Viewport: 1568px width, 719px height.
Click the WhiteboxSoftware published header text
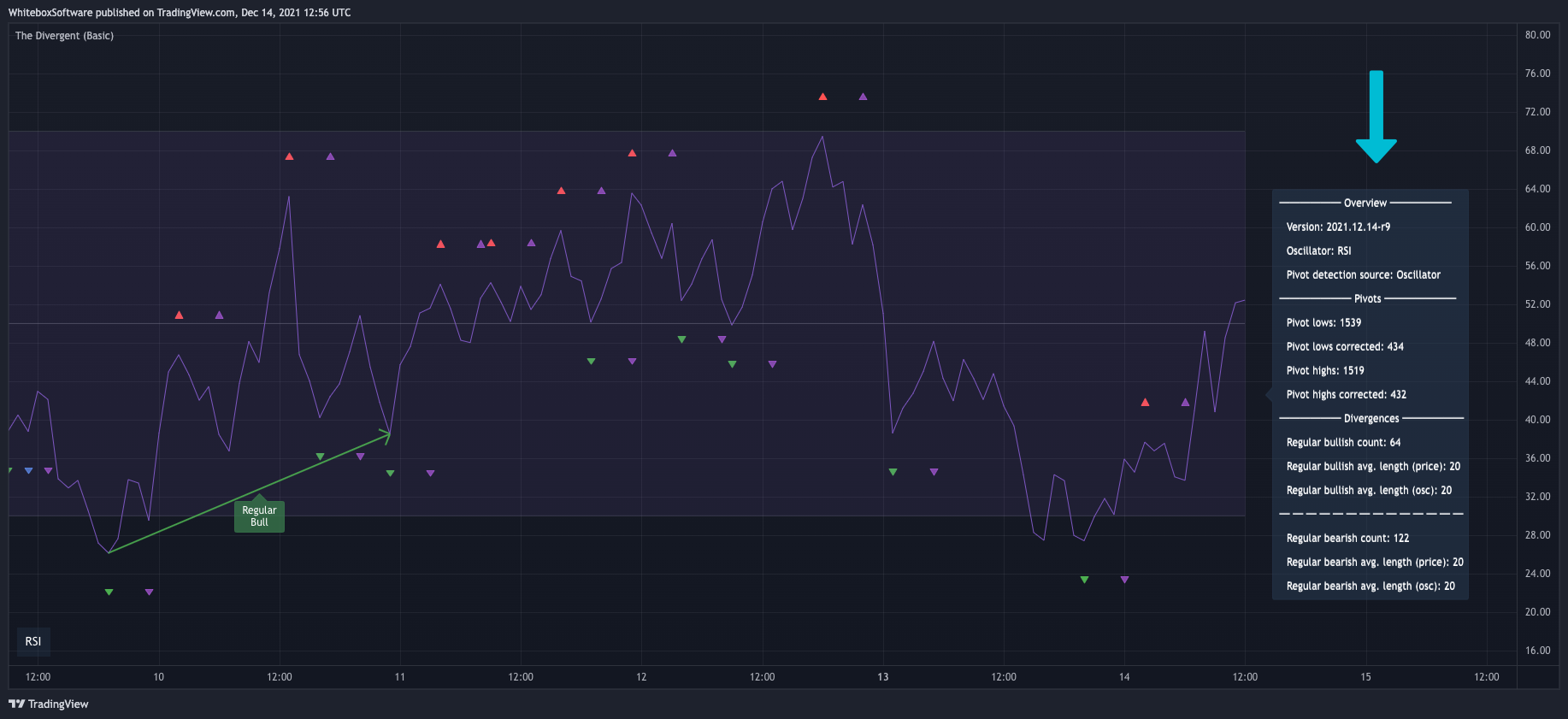click(x=180, y=13)
